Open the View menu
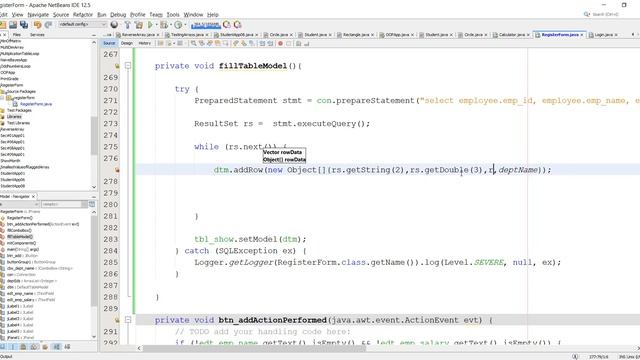The height and width of the screenshot is (360, 640). tap(18, 15)
